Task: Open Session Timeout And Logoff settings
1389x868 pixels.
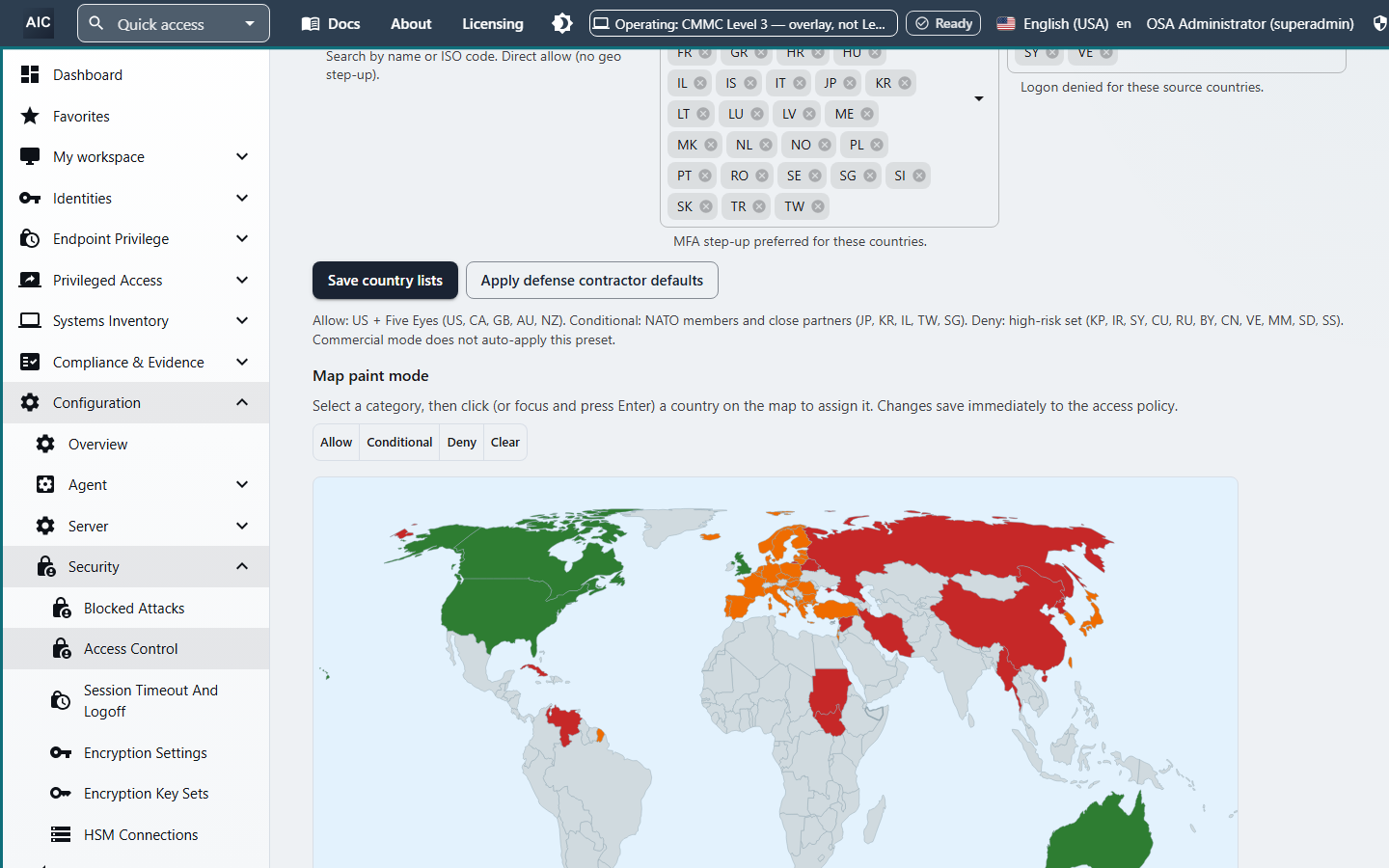Action: pyautogui.click(x=136, y=700)
